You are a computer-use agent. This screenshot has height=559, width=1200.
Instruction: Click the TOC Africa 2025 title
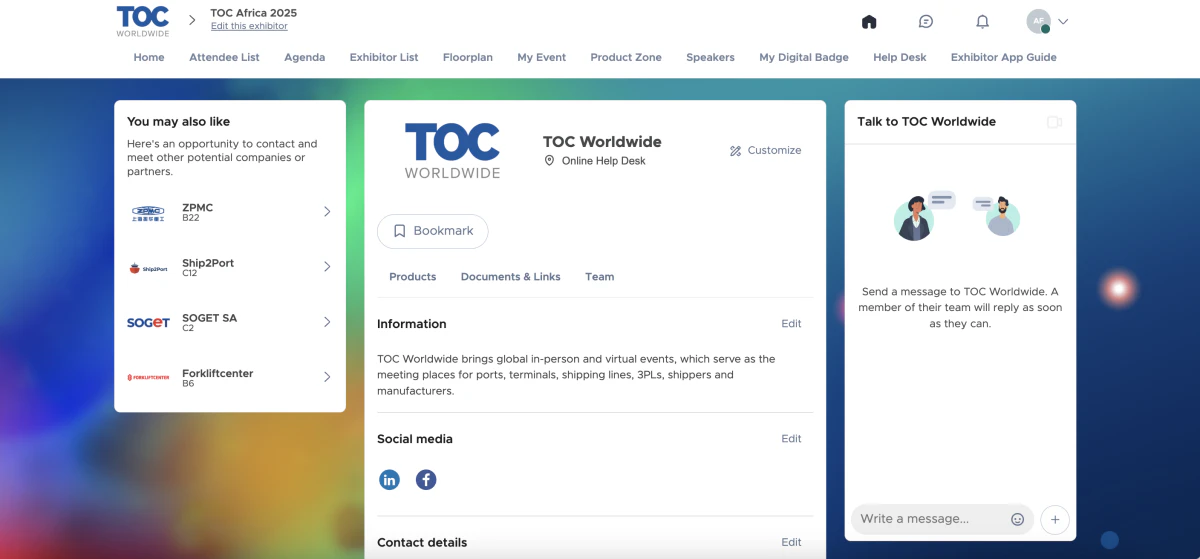pyautogui.click(x=254, y=13)
